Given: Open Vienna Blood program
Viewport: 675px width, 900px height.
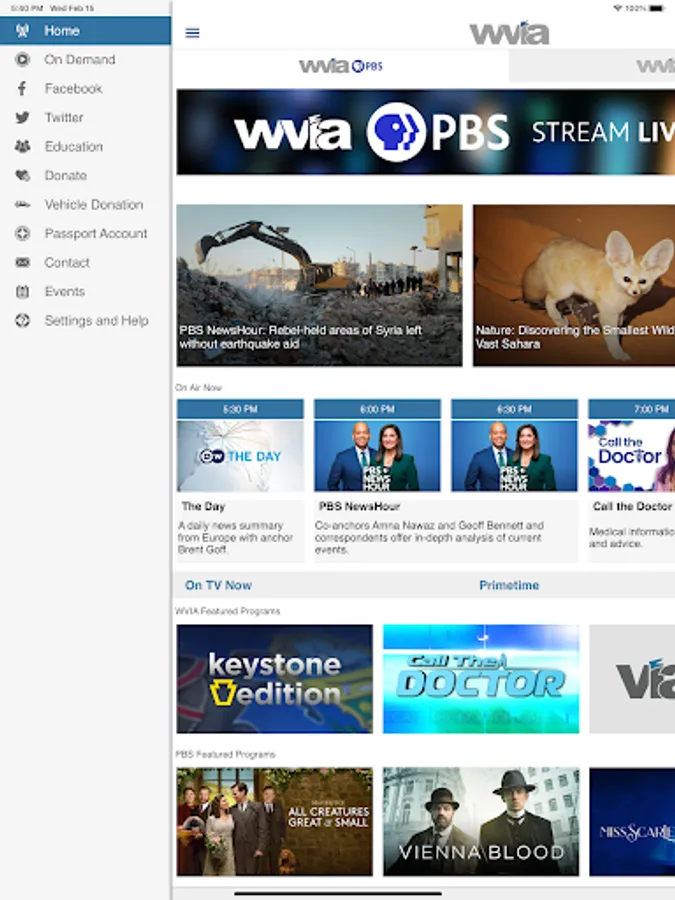Looking at the screenshot, I should click(x=481, y=821).
